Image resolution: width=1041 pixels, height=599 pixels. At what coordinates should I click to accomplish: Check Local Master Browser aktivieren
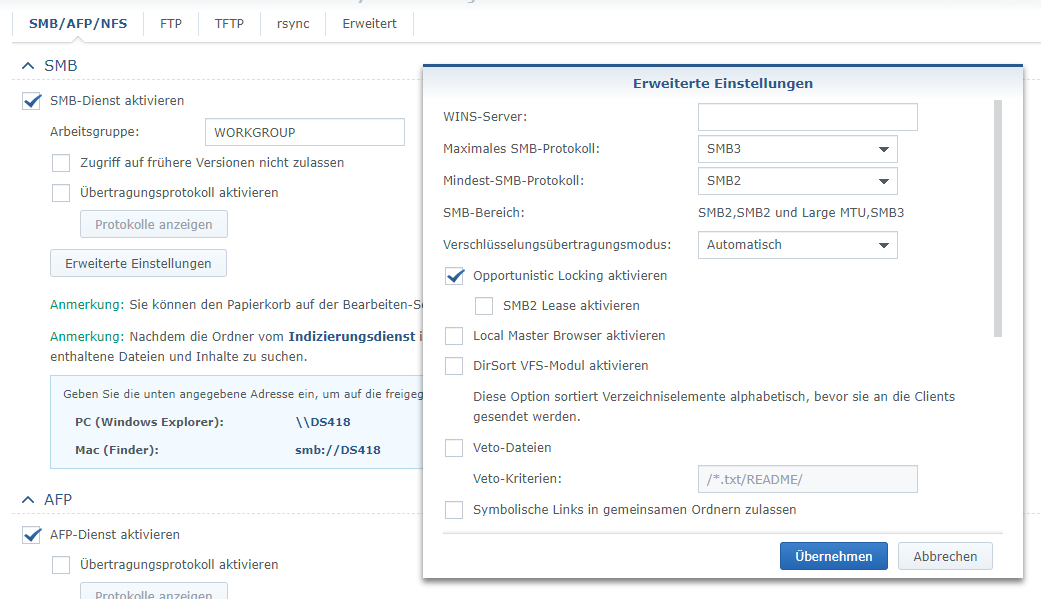click(454, 336)
